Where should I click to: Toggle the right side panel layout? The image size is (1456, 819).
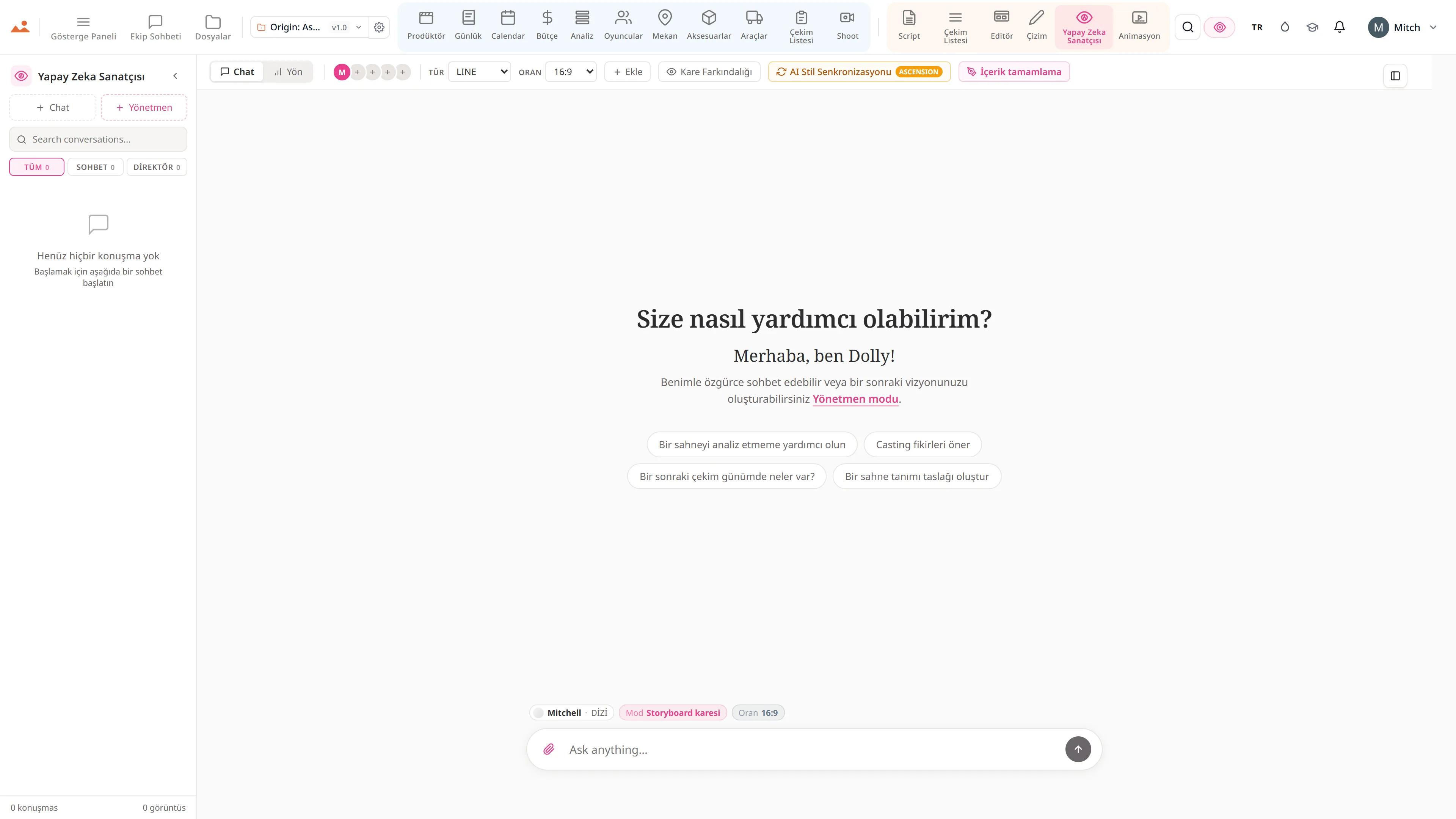click(x=1395, y=76)
